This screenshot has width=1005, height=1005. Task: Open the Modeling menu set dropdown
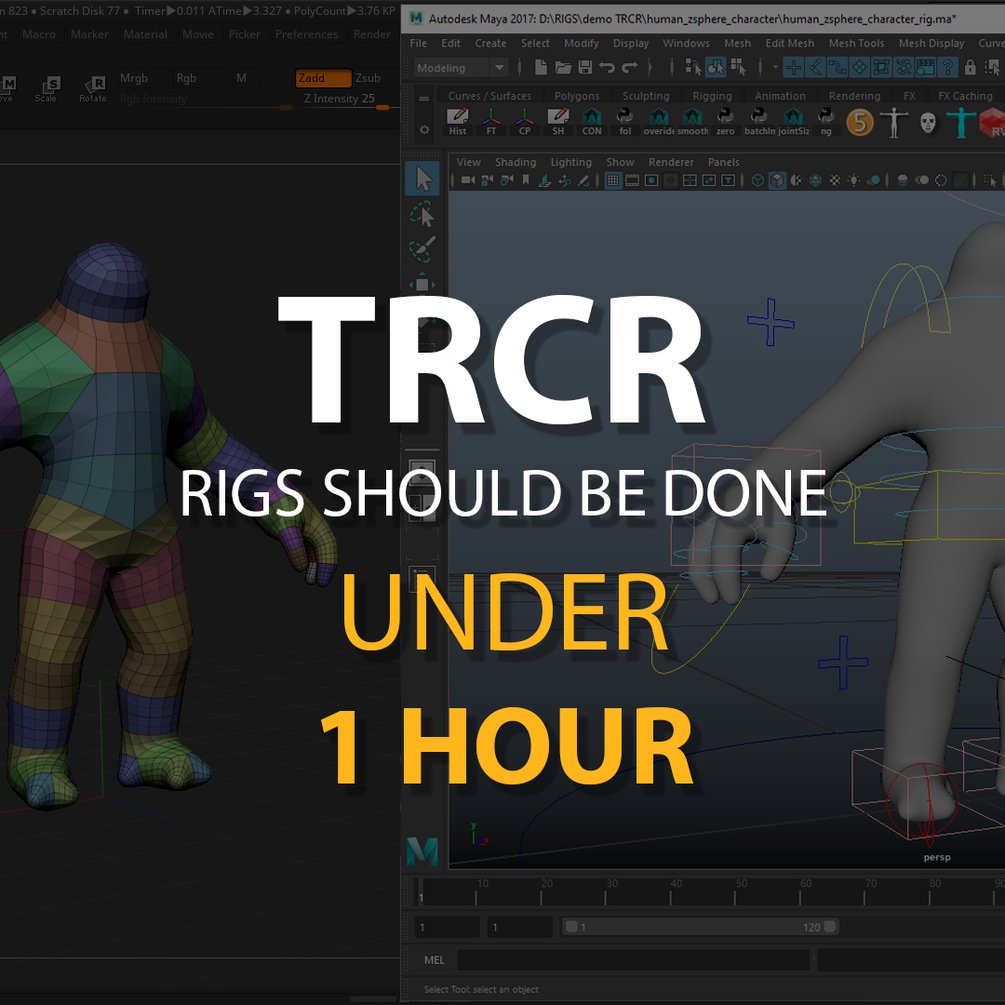pos(460,67)
